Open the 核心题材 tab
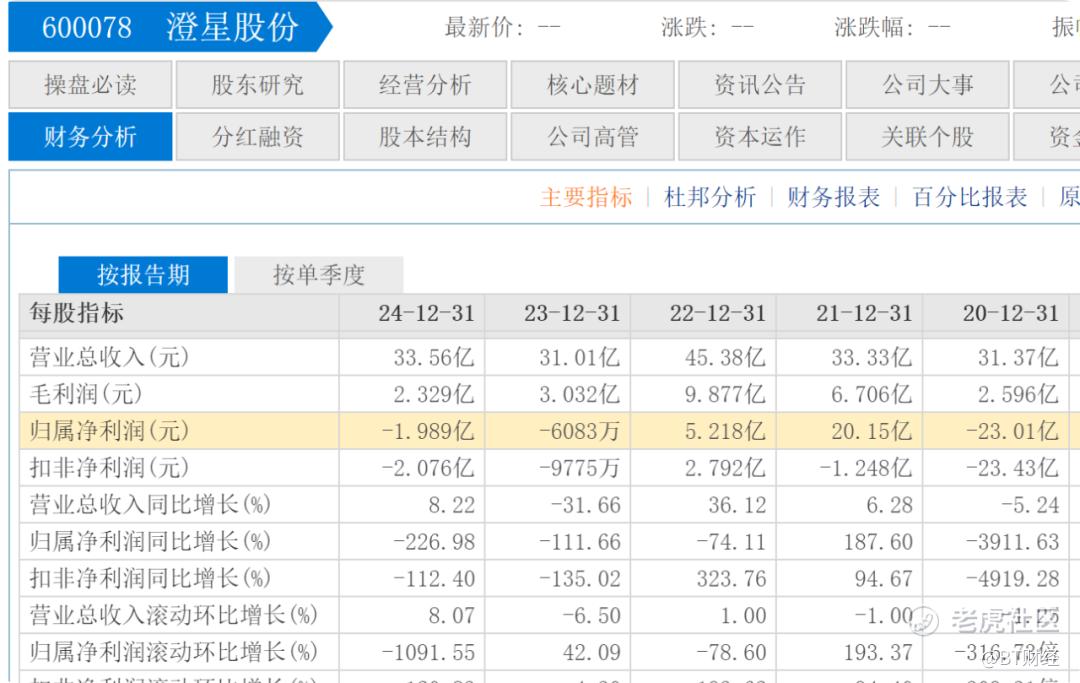1080x683 pixels. tap(592, 85)
